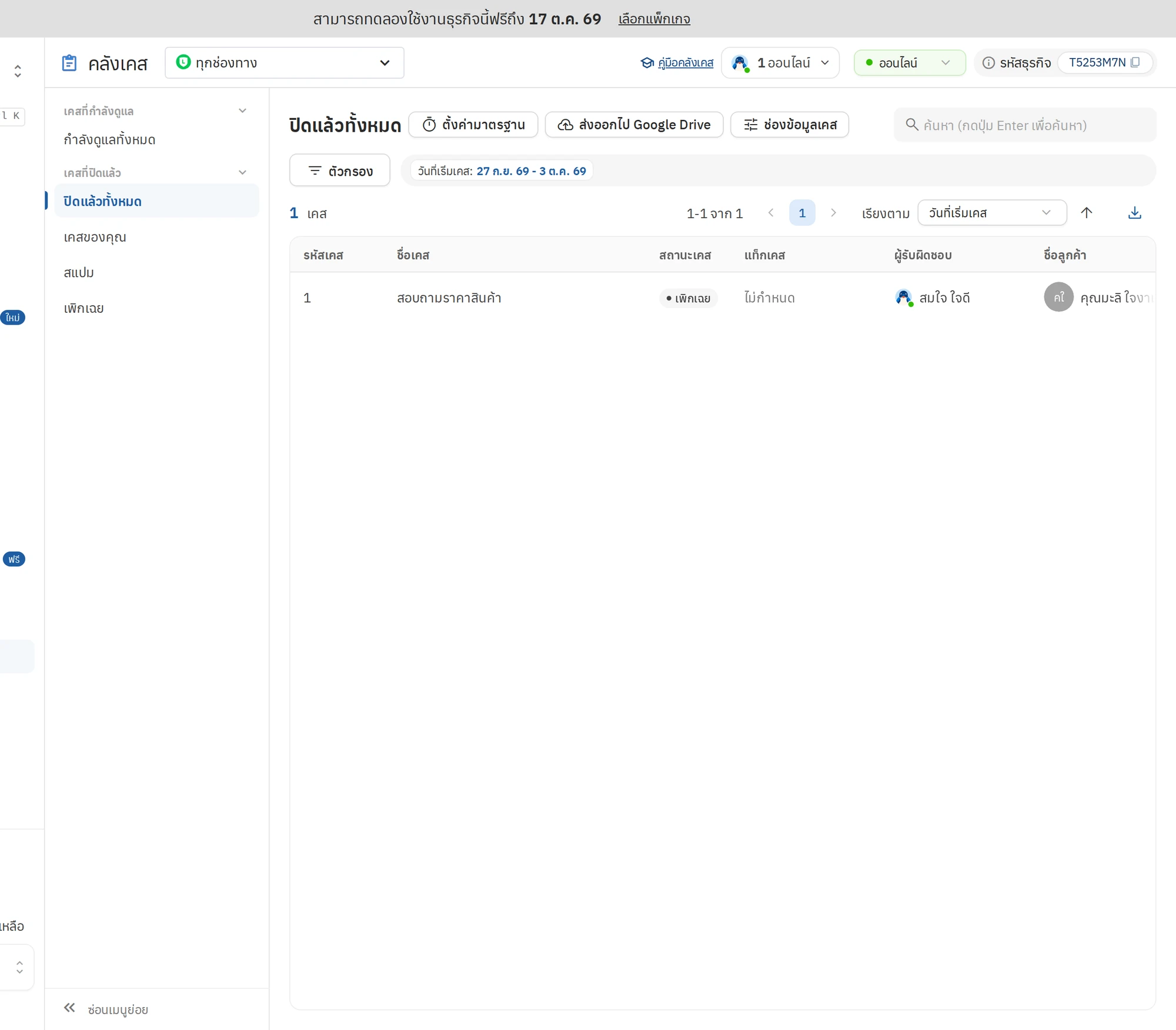Click up-down chevrons at bottom of left rail

pos(19,967)
